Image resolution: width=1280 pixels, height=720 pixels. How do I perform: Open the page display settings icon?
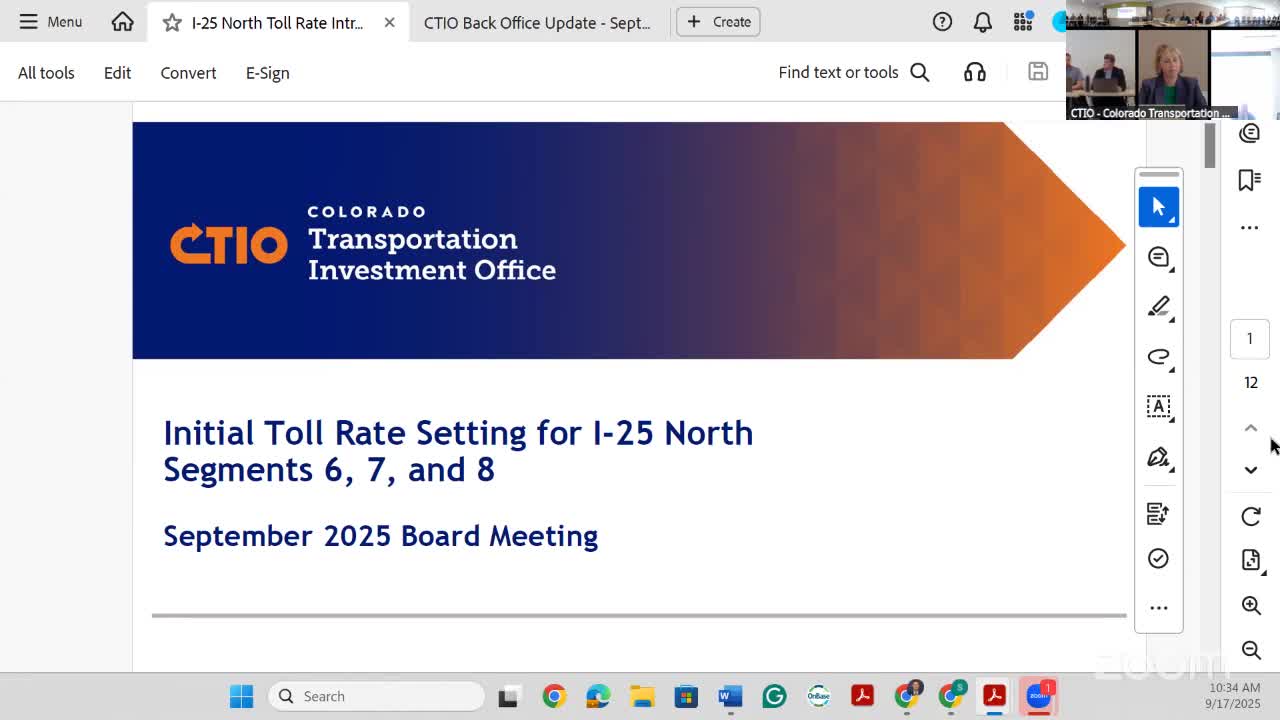(1251, 560)
